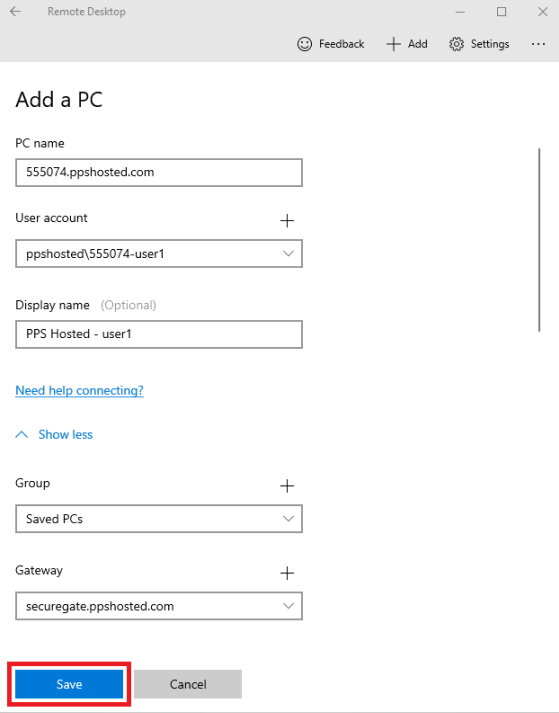Open the Need help connecting link
The image size is (559, 713).
80,391
